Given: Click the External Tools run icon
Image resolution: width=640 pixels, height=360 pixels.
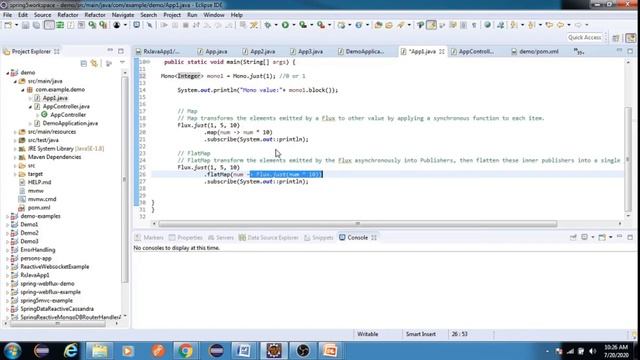Looking at the screenshot, I should 321,25.
